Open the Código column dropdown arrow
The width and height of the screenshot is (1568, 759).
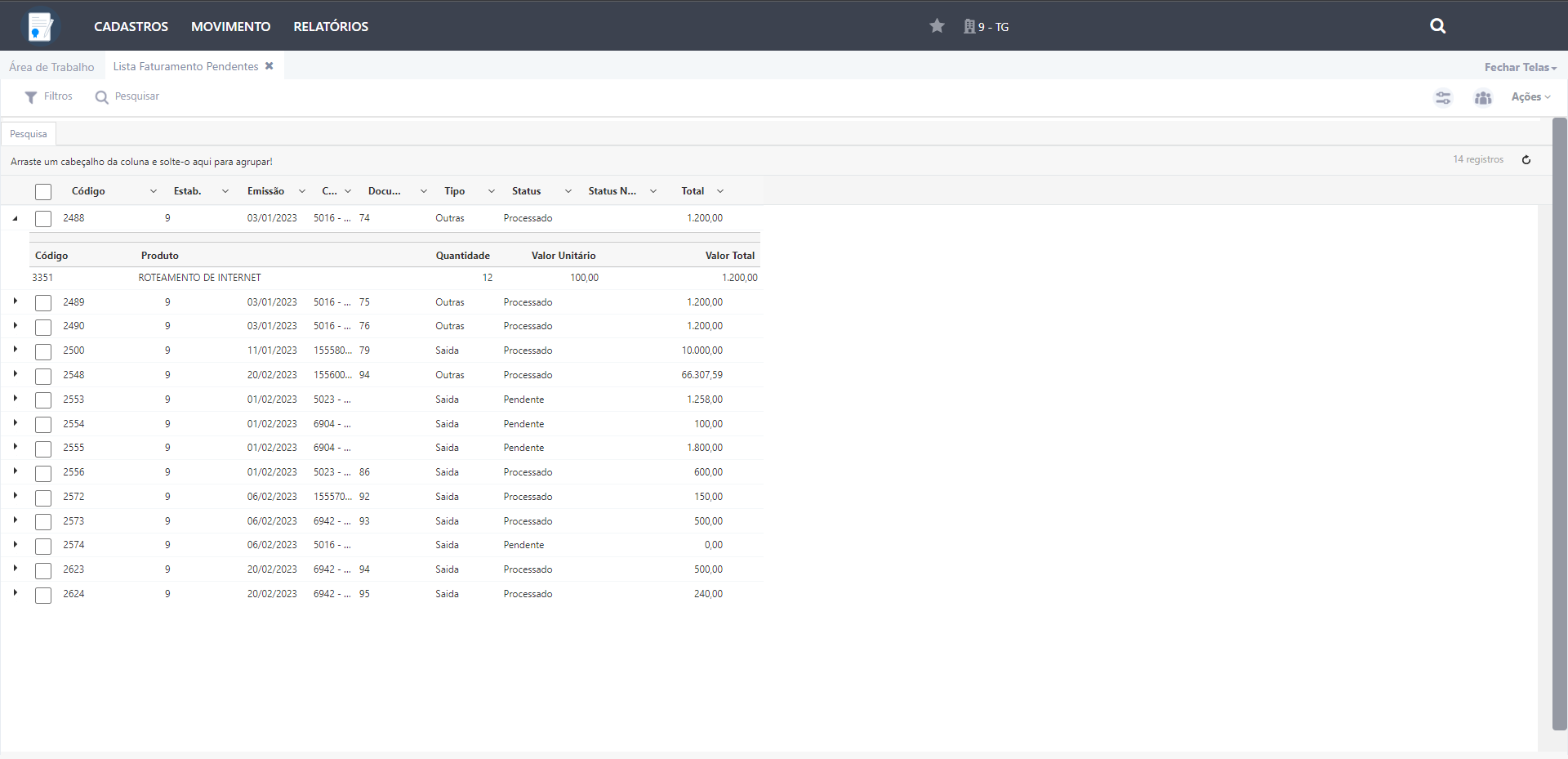point(153,191)
